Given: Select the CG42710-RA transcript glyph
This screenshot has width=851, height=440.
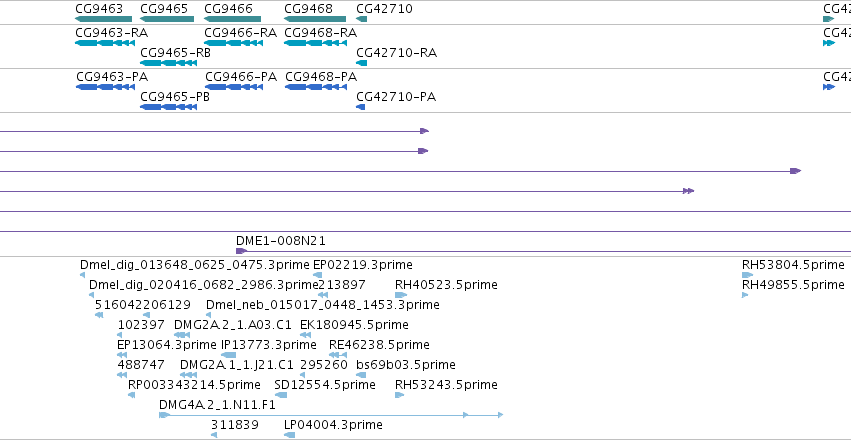Looking at the screenshot, I should click(361, 63).
